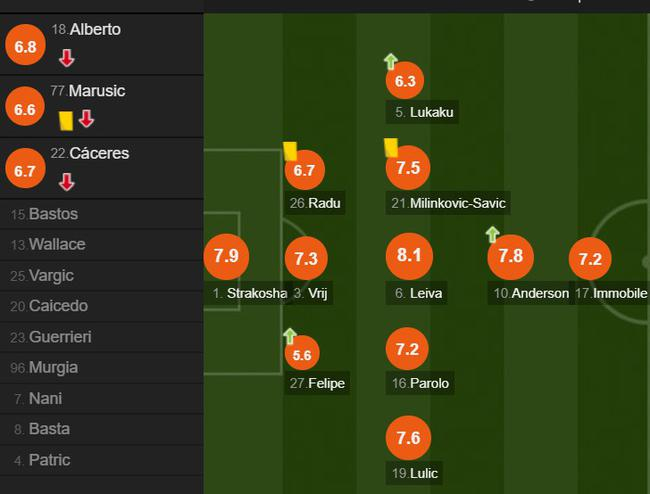650x494 pixels.
Task: Click red substitution arrow under Alberto
Action: coord(66,58)
